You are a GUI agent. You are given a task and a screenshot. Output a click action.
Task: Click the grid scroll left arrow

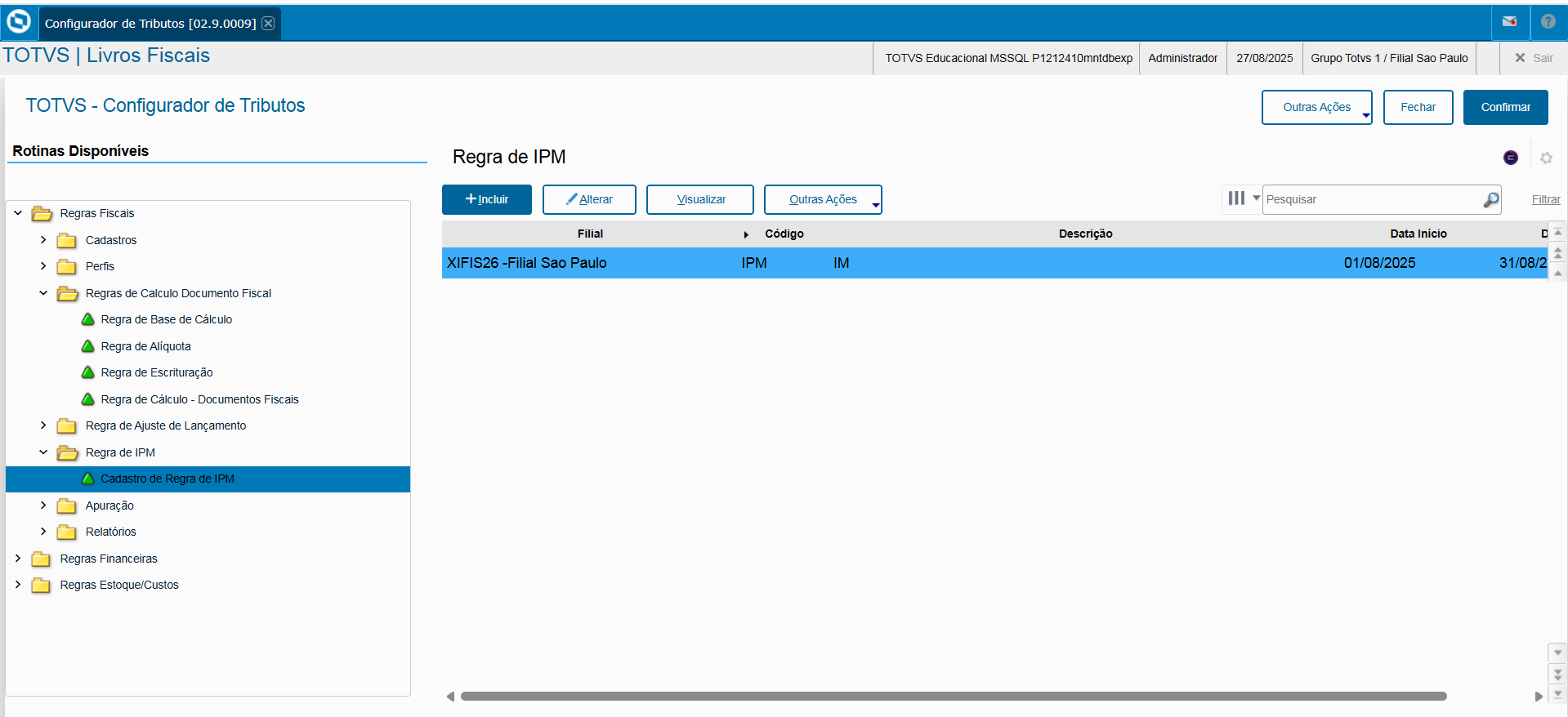point(450,697)
